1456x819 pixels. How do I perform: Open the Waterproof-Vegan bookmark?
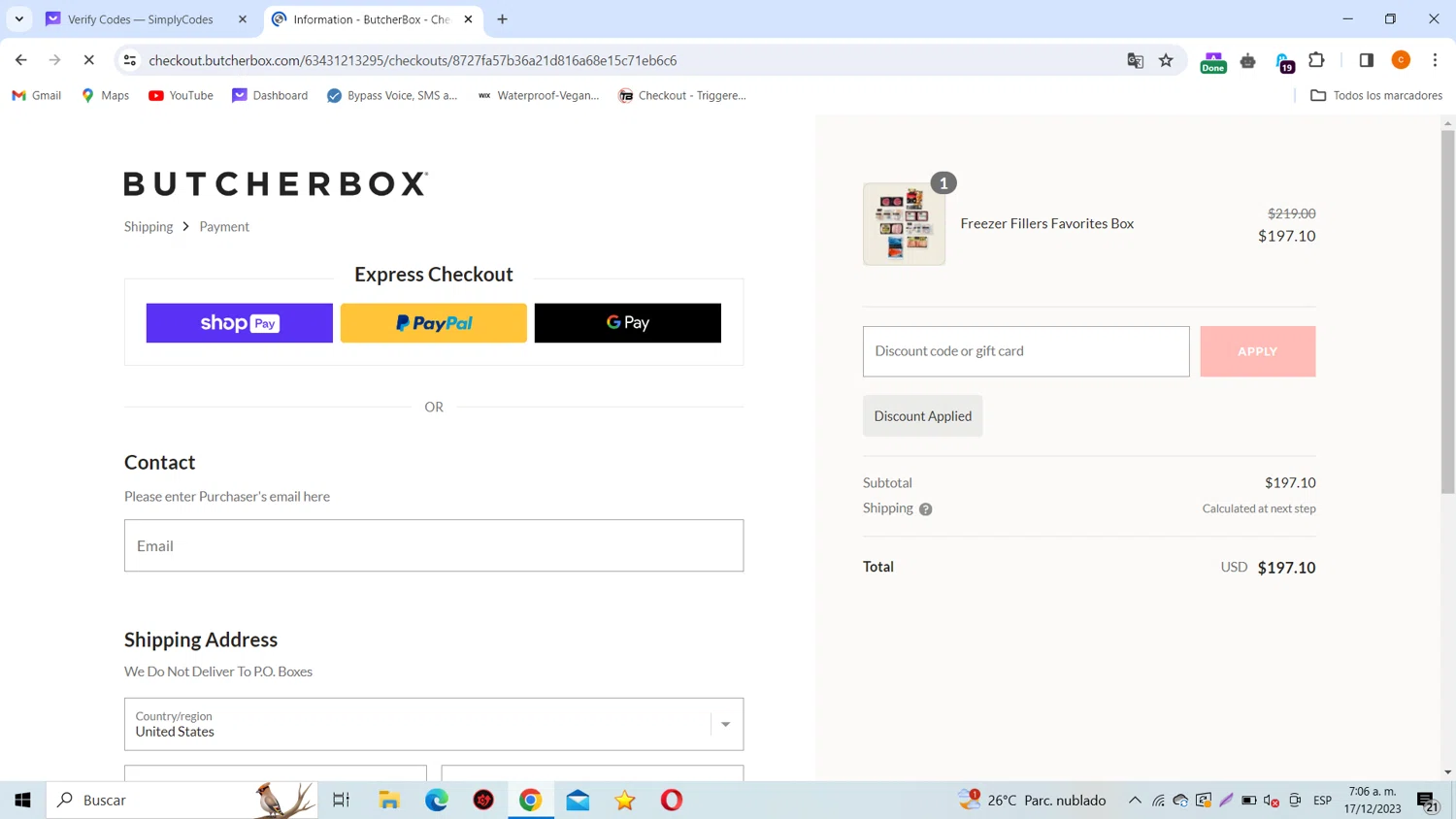[539, 95]
